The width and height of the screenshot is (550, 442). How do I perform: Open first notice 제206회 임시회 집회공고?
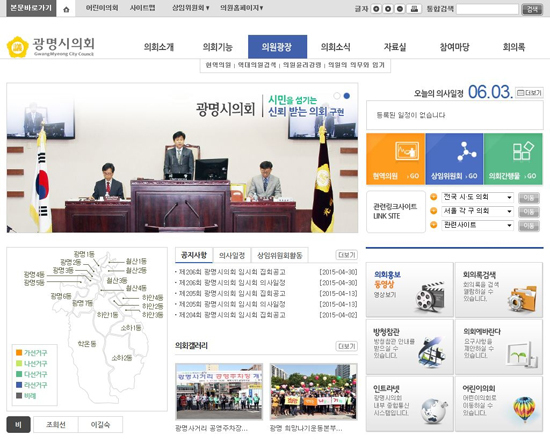coord(232,272)
